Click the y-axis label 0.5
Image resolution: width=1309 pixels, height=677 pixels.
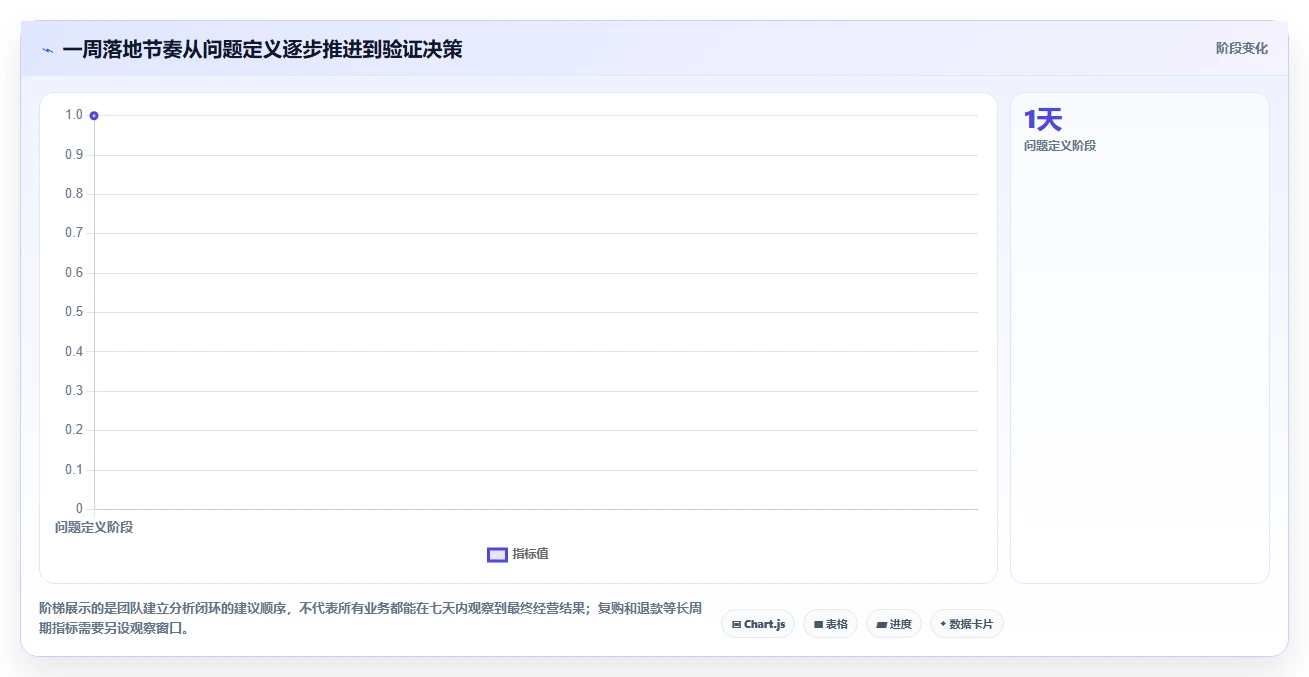click(74, 312)
